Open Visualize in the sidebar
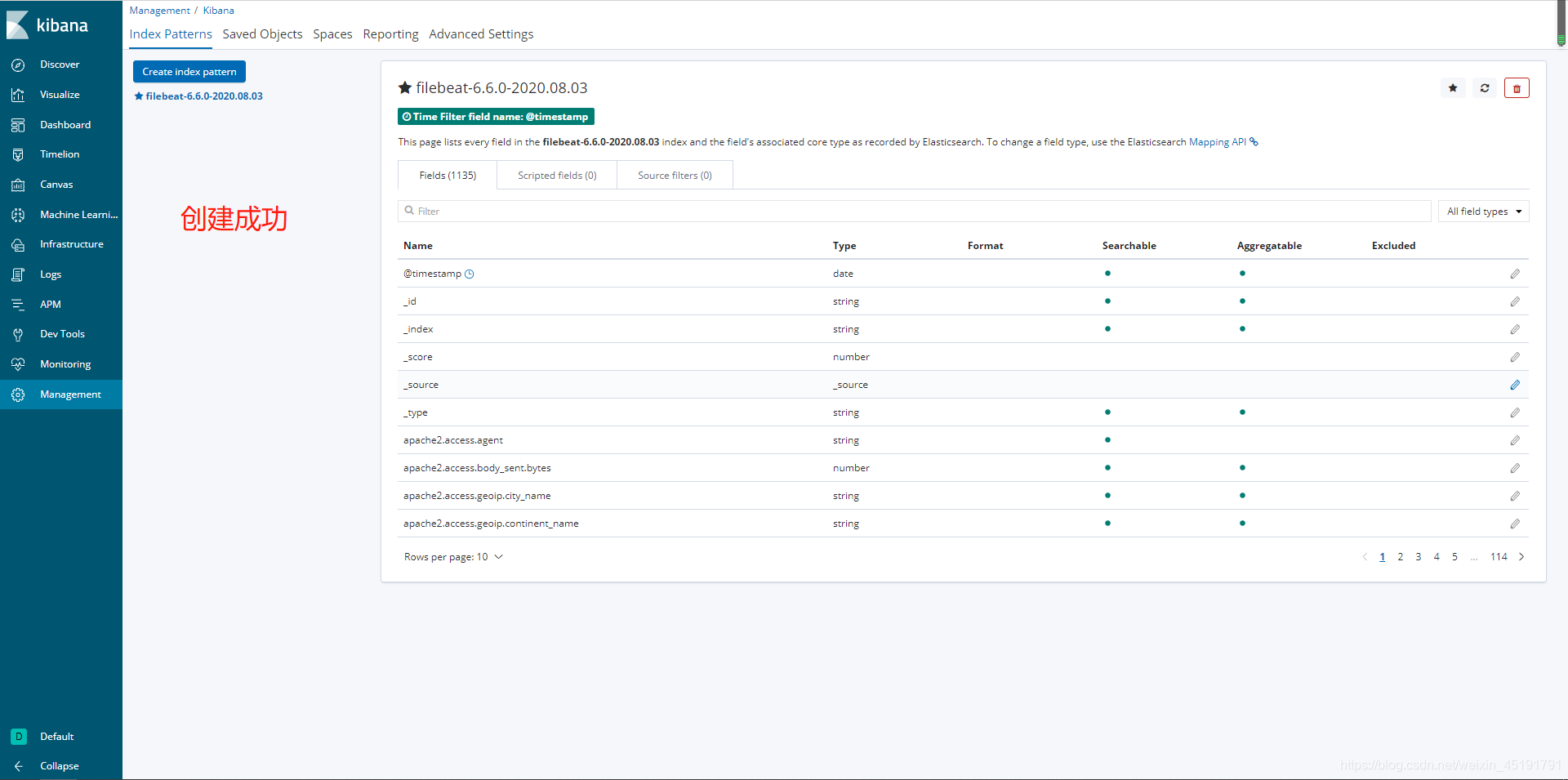Image resolution: width=1568 pixels, height=780 pixels. tap(60, 95)
